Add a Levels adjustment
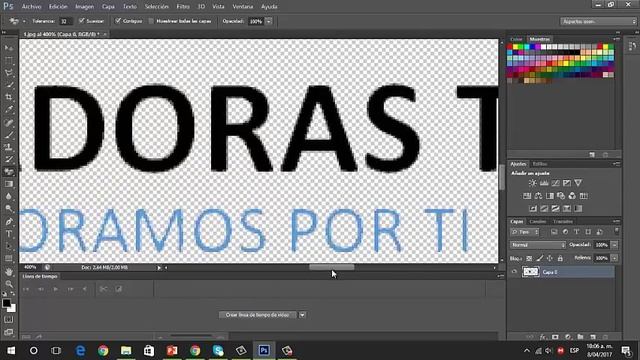This screenshot has height=360, width=640. click(x=544, y=183)
